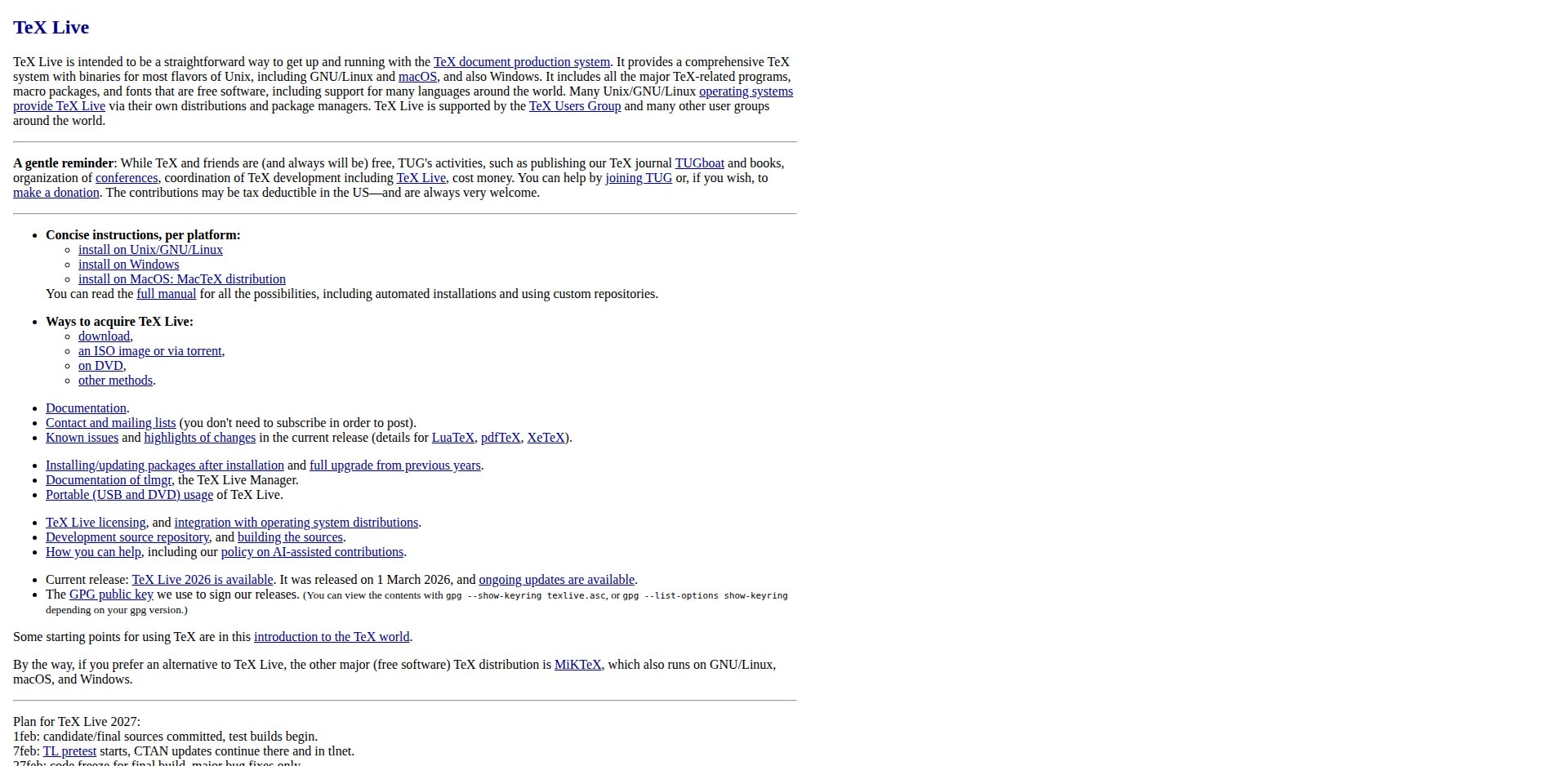Image resolution: width=1568 pixels, height=766 pixels.
Task: Open Portable (USB and DVD) usage link
Action: coord(129,495)
